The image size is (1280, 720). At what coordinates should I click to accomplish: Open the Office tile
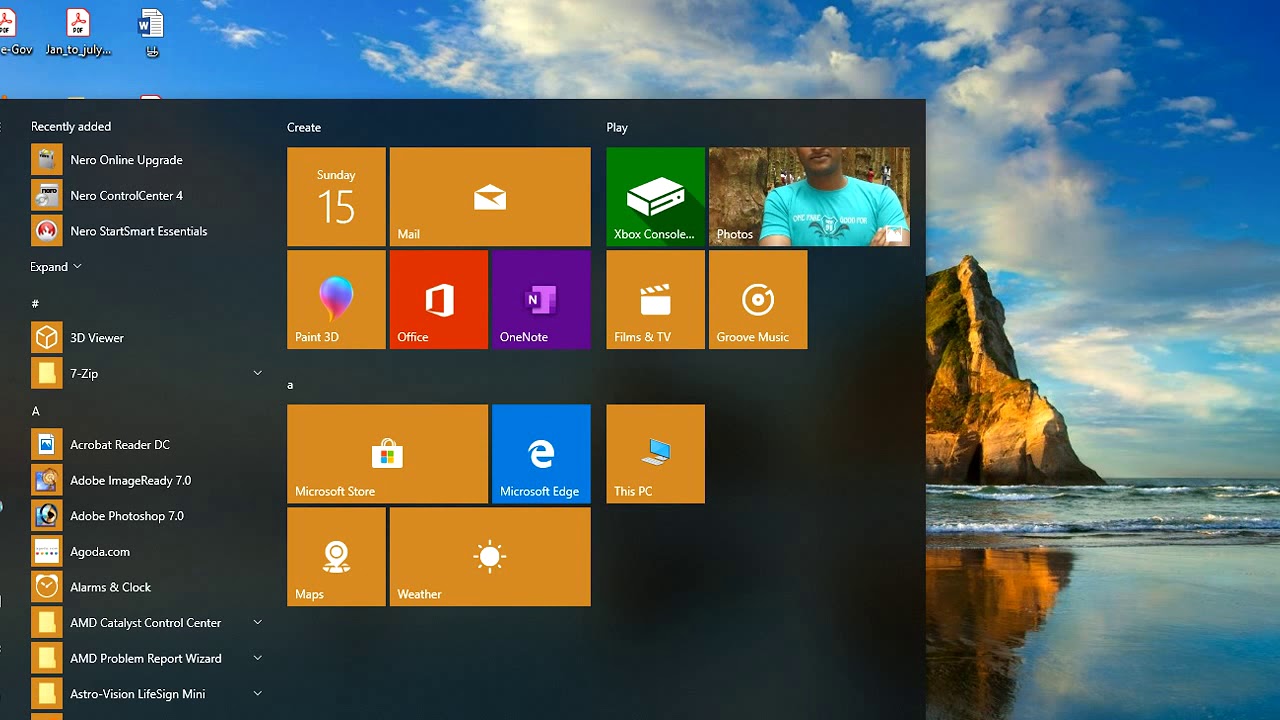(x=439, y=300)
